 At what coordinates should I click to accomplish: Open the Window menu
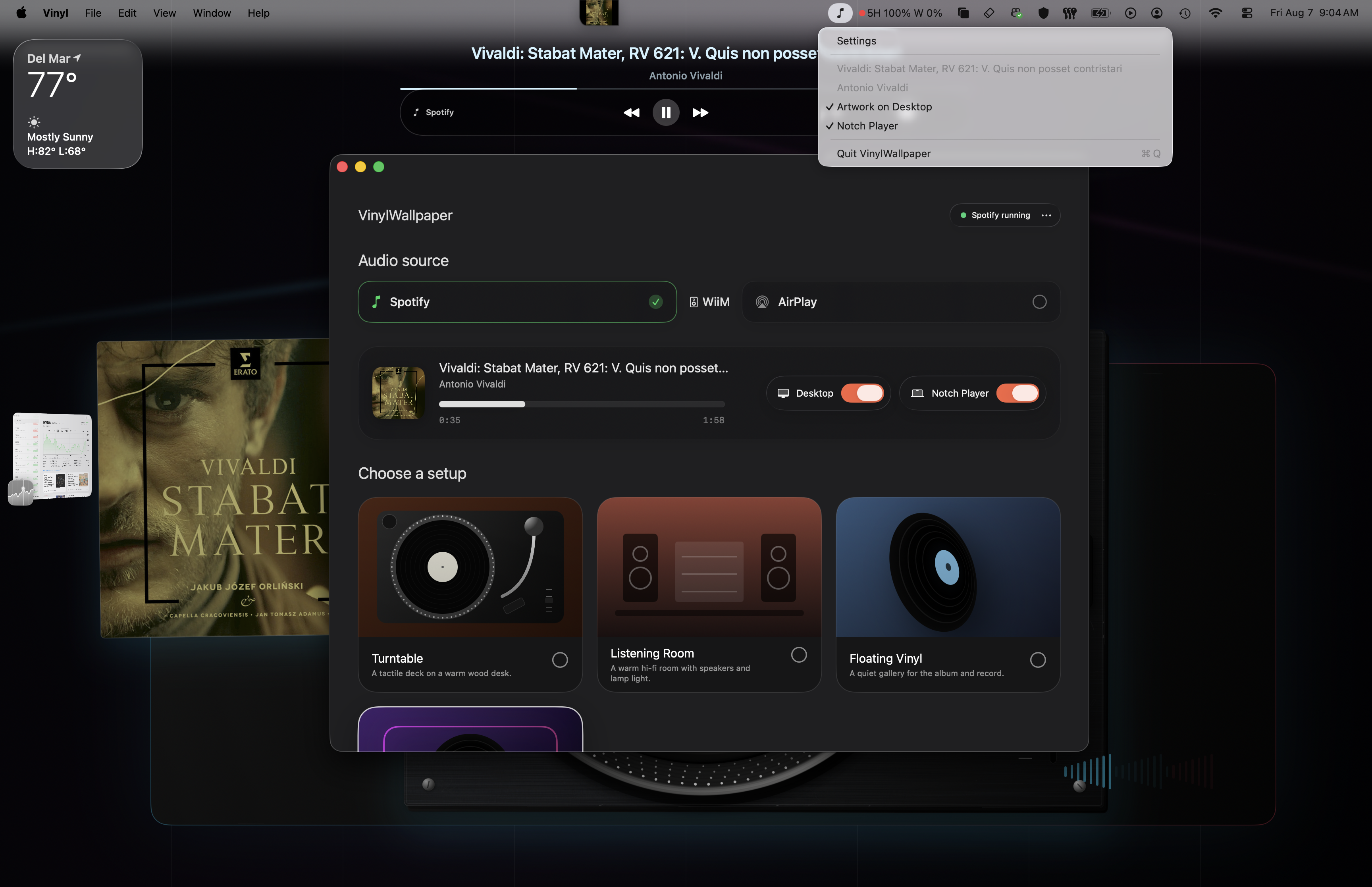click(x=212, y=13)
